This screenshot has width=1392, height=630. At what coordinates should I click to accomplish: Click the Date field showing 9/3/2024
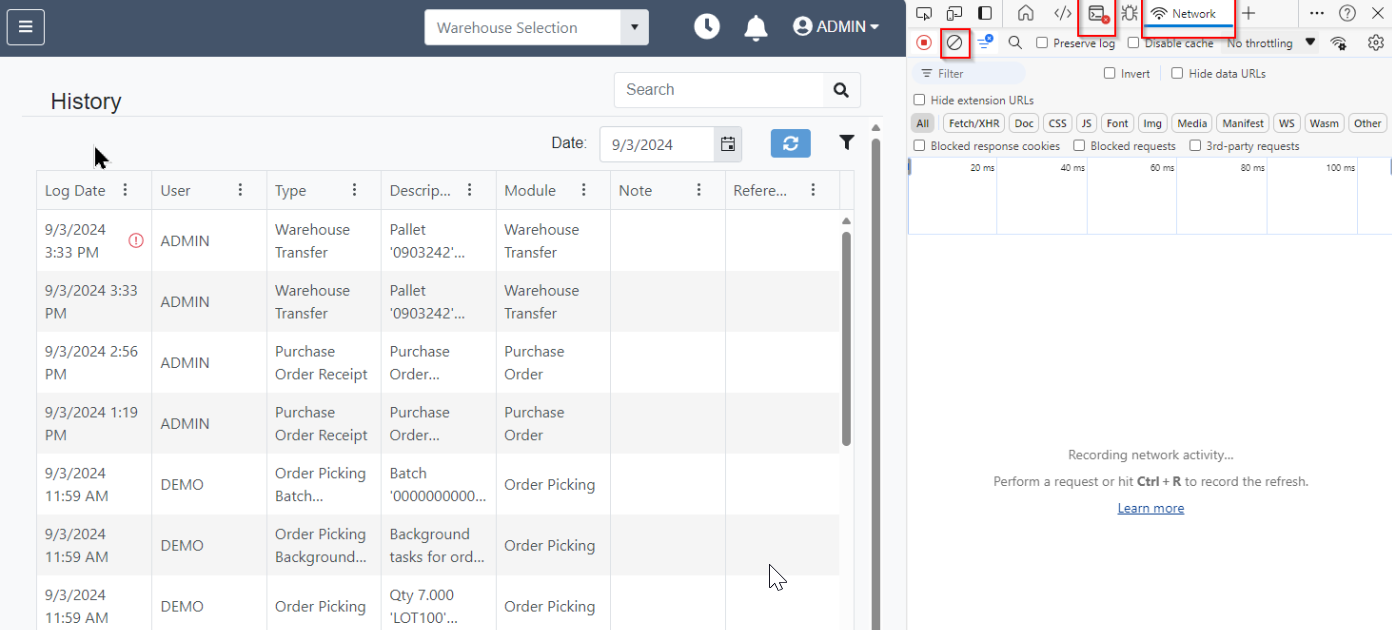coord(657,144)
